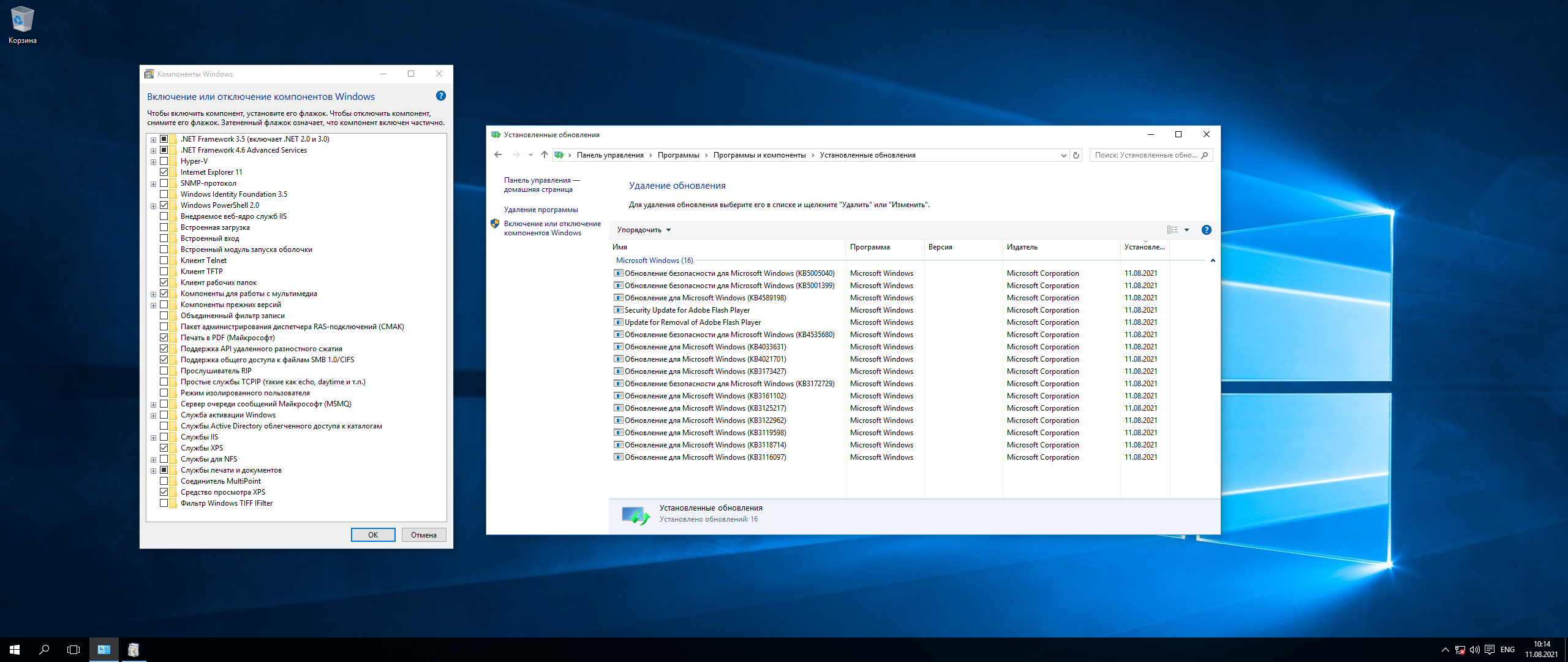The image size is (1568, 662).
Task: Switch to Windows Features taskbar app
Action: click(134, 650)
